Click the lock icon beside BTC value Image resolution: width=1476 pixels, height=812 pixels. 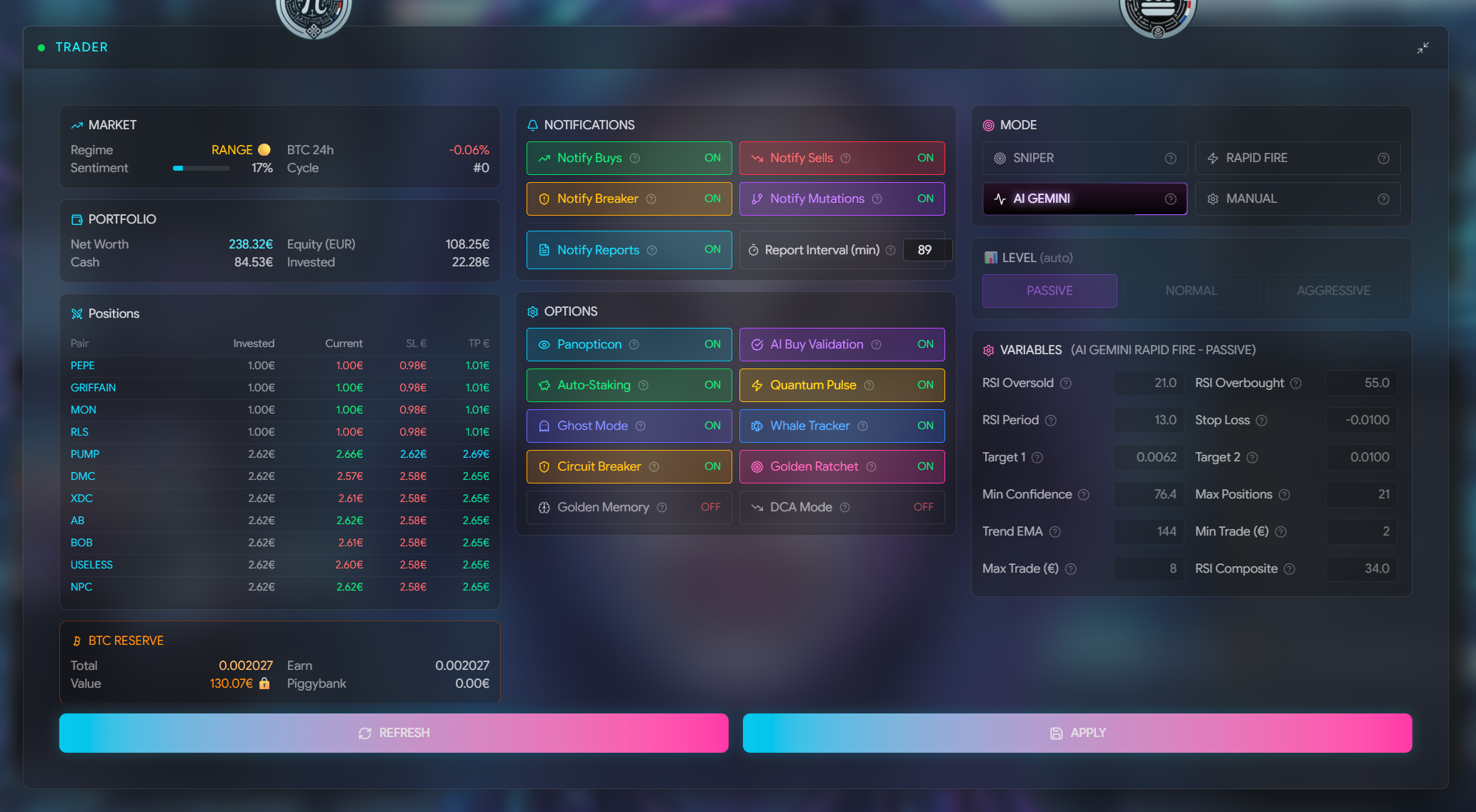coord(264,683)
